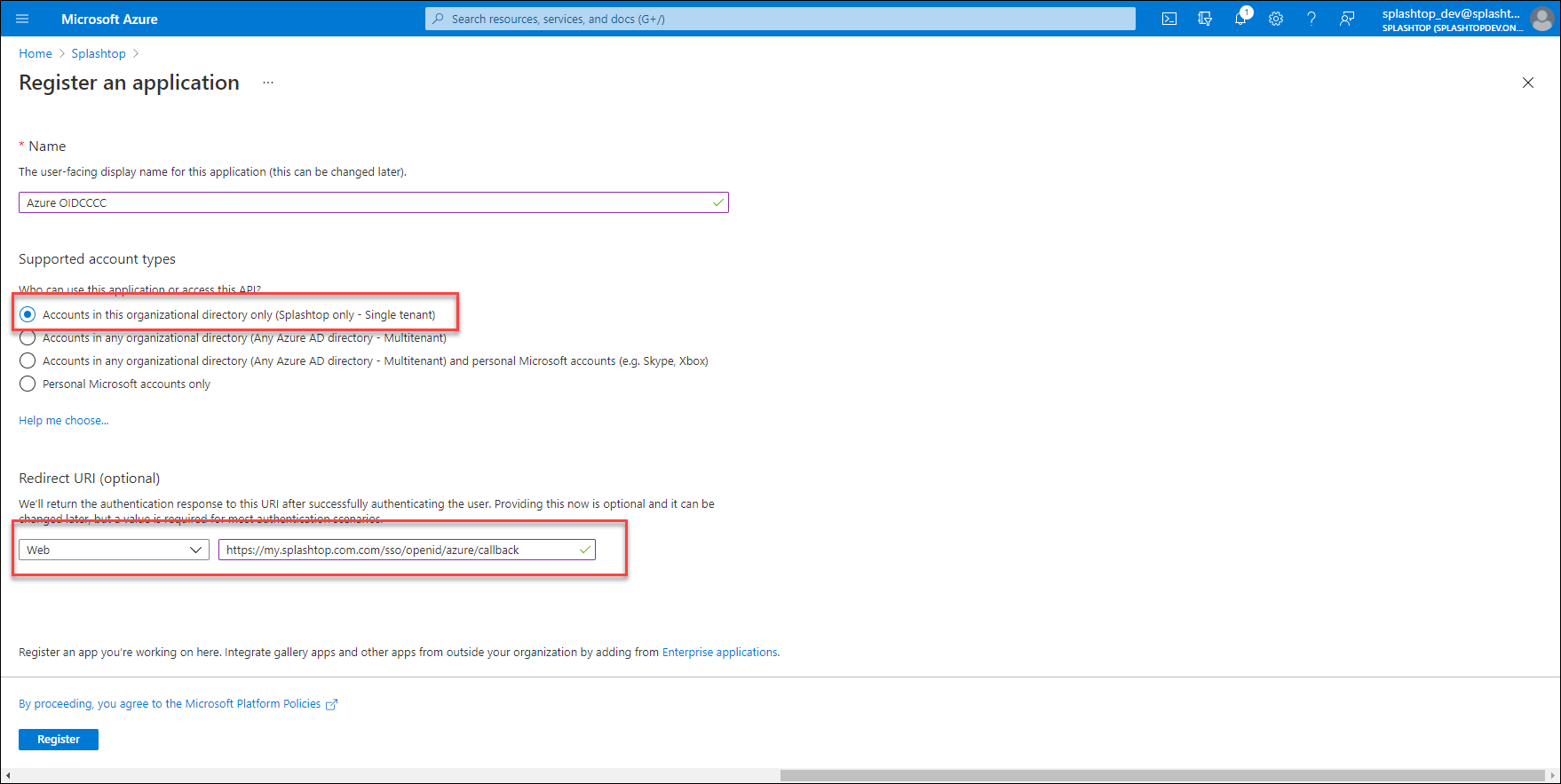Click the account avatar picture
Image resolution: width=1561 pixels, height=784 pixels.
coord(1543,20)
